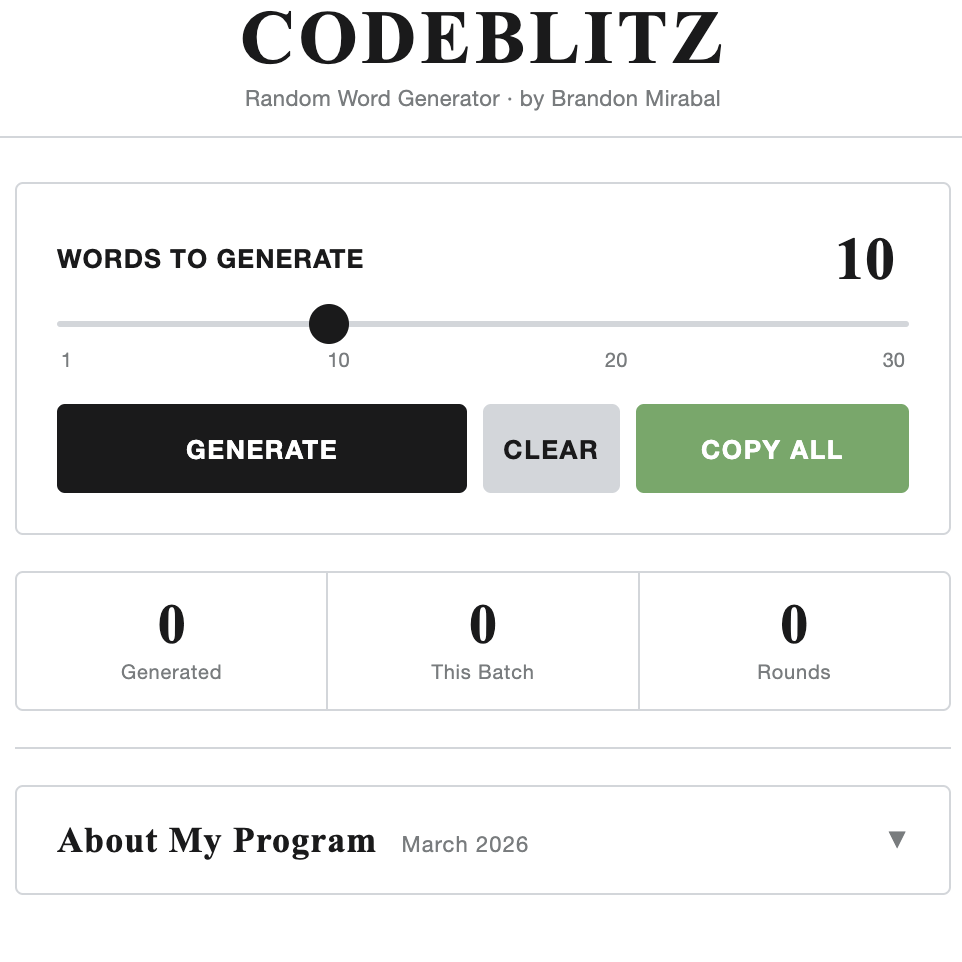The height and width of the screenshot is (962, 962).
Task: Click the slider track near the 20 mark
Action: (616, 324)
